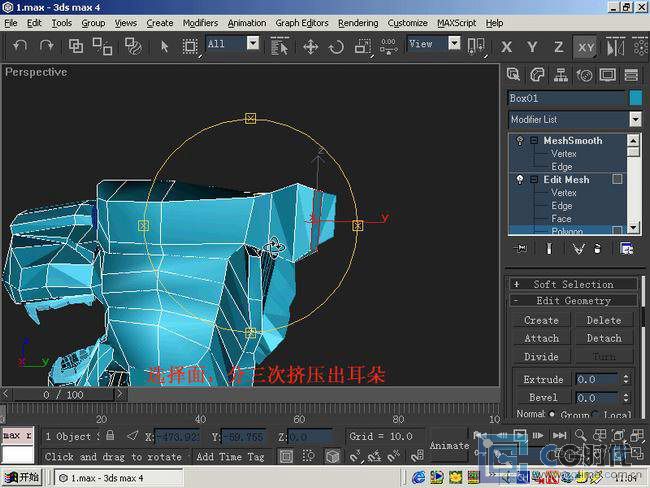This screenshot has height=488, width=650.
Task: Click the Select and Manipulate icon
Action: (x=388, y=46)
